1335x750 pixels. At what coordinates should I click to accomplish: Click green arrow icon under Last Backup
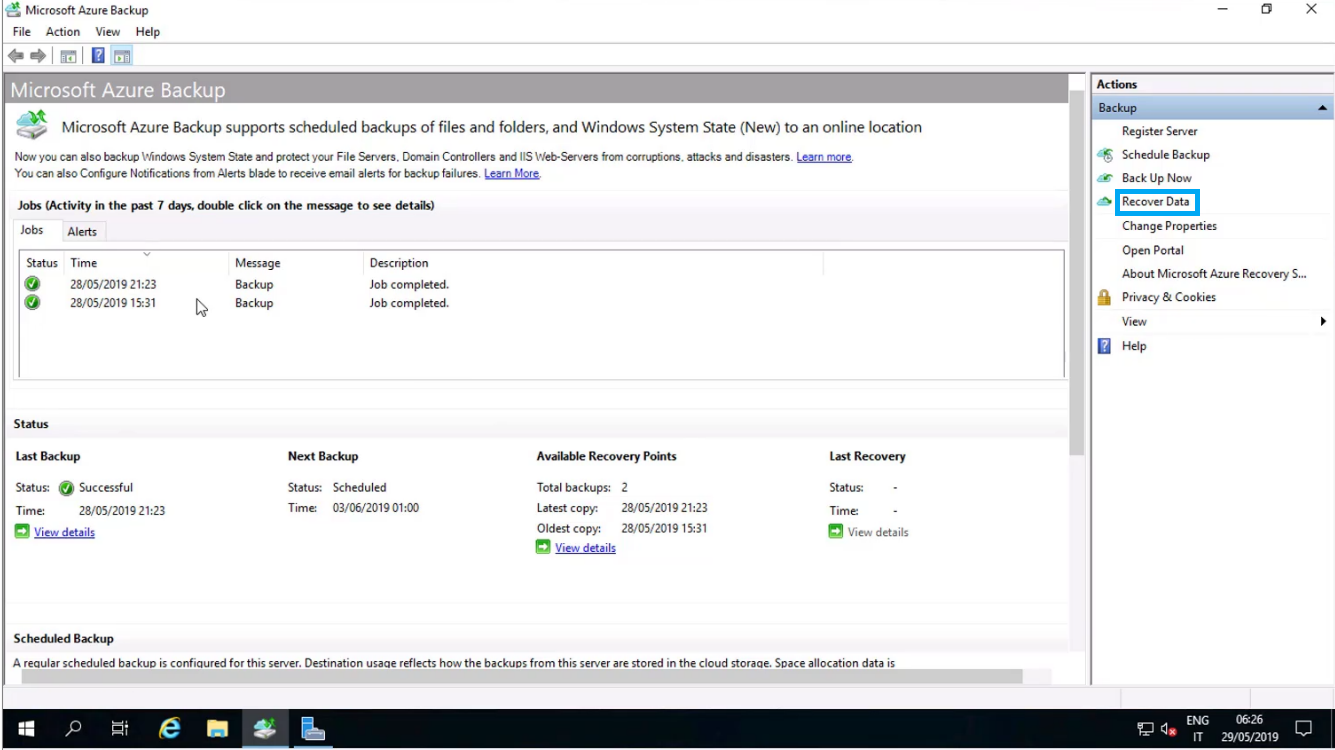coord(22,532)
